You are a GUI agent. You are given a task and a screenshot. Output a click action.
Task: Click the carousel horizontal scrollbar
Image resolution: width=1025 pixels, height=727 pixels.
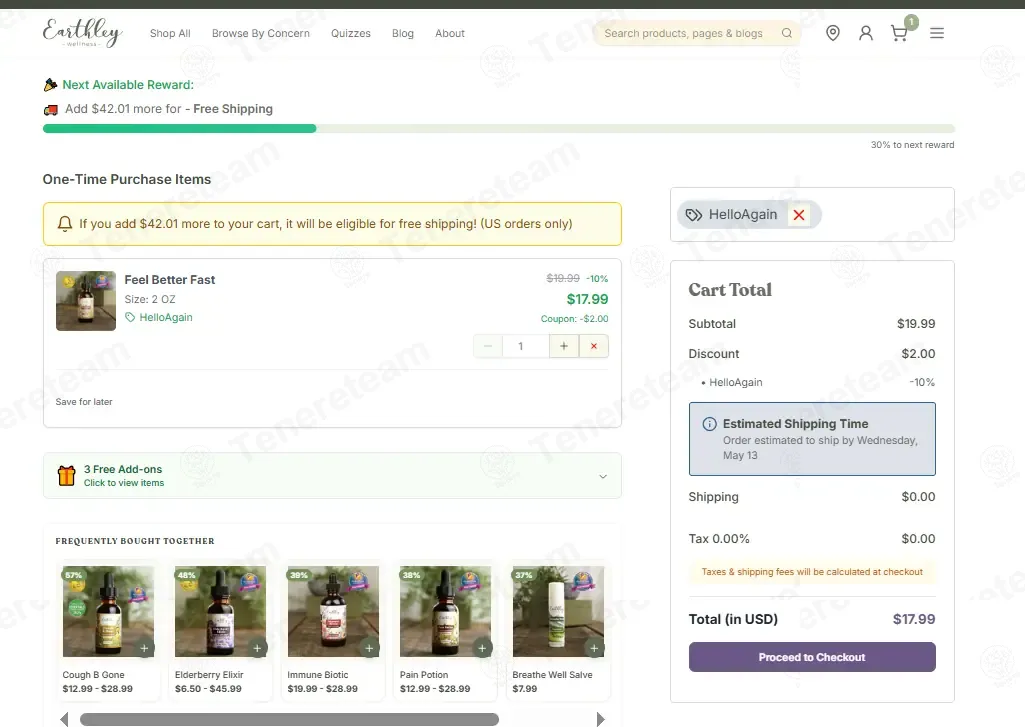click(289, 719)
